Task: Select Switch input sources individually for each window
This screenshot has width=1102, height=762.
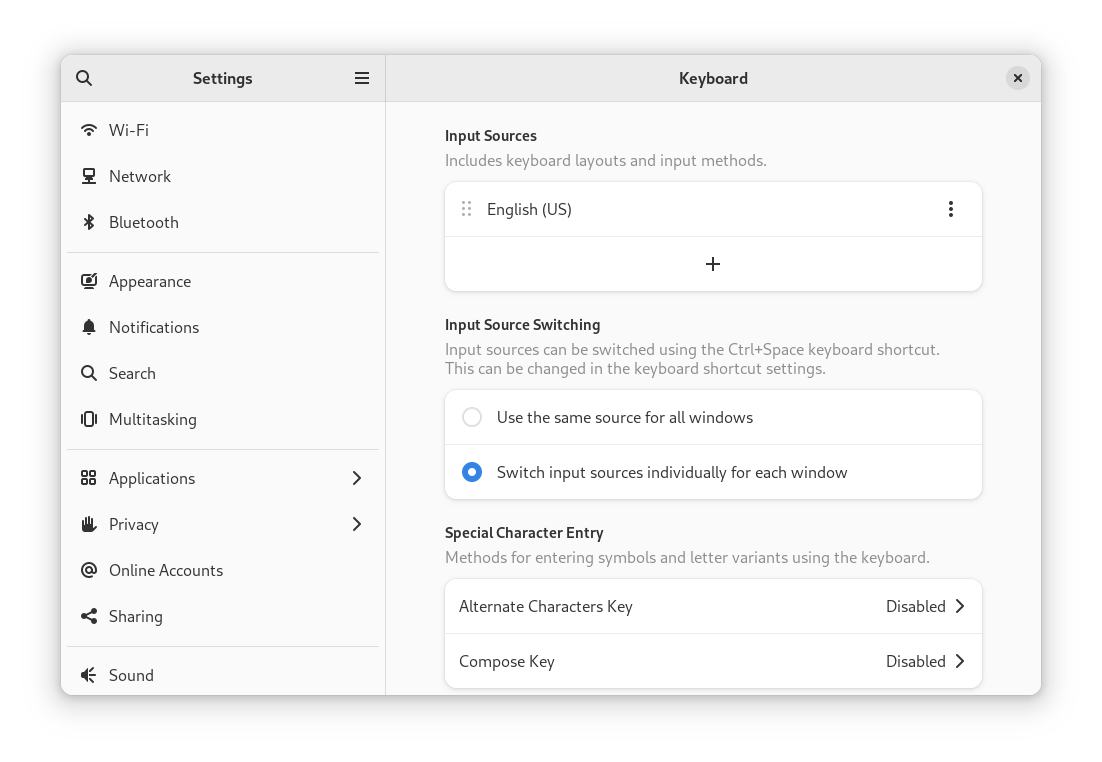Action: coord(472,472)
